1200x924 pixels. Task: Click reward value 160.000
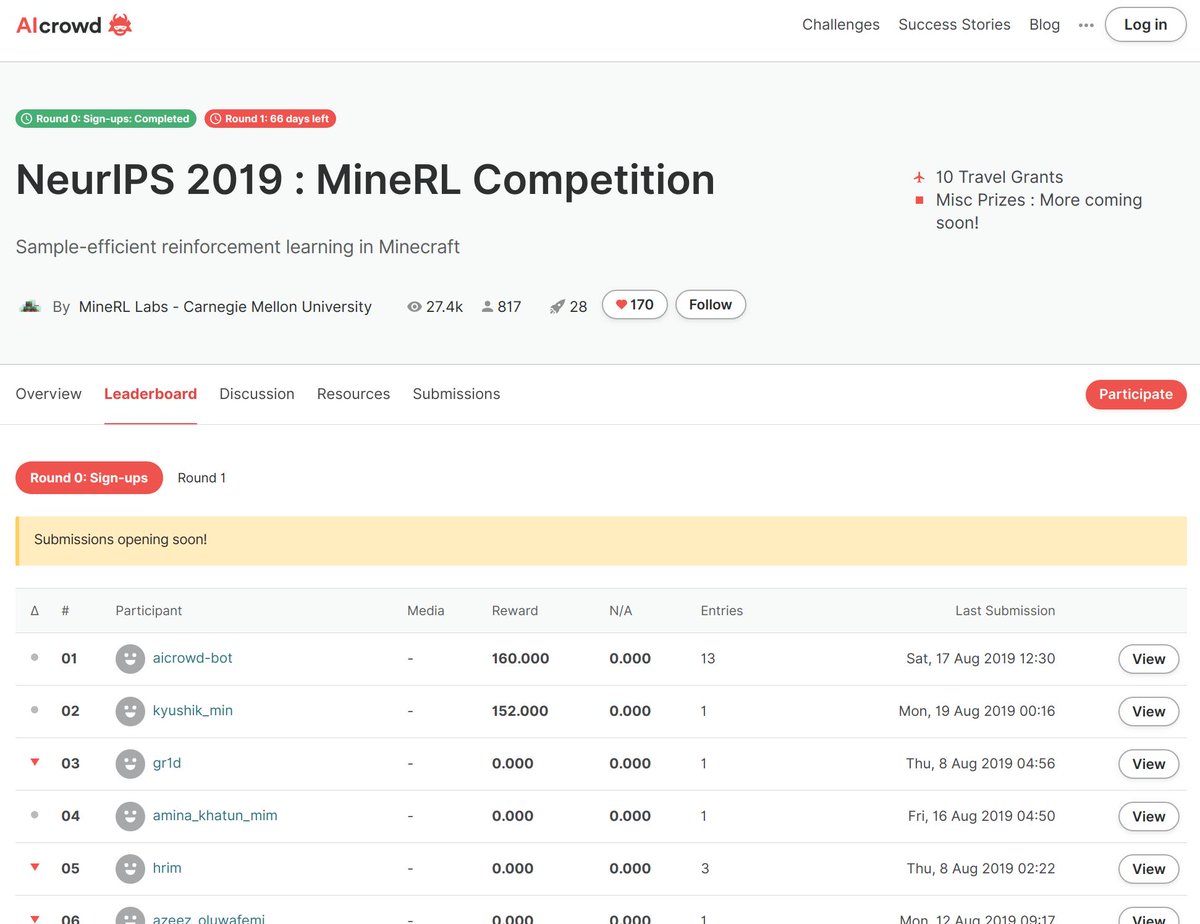[520, 659]
